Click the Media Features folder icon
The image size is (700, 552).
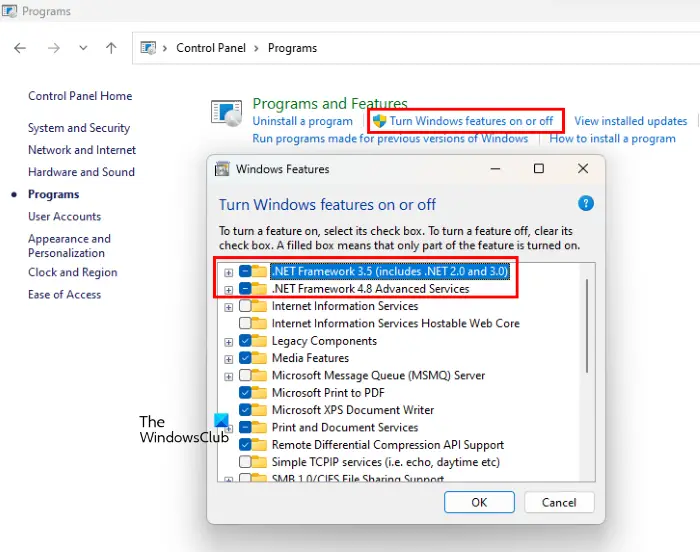click(259, 358)
